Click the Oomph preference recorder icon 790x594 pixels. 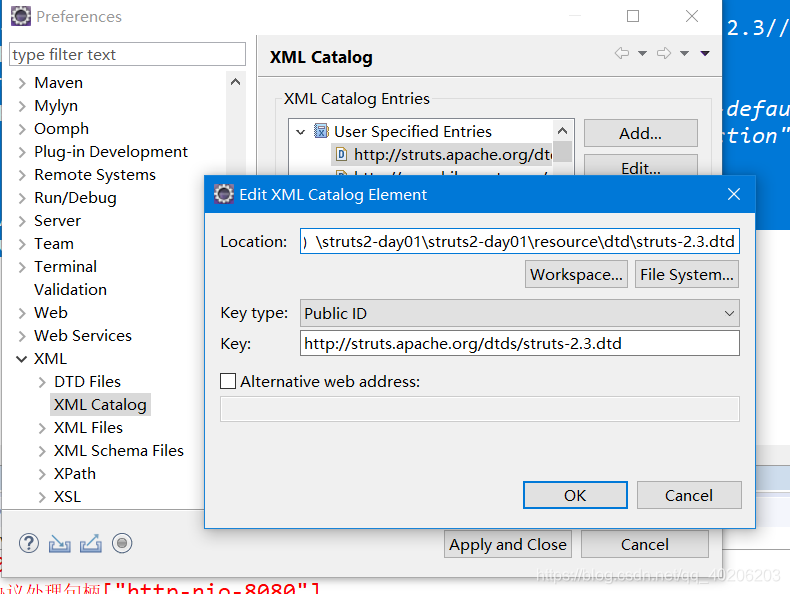[122, 543]
